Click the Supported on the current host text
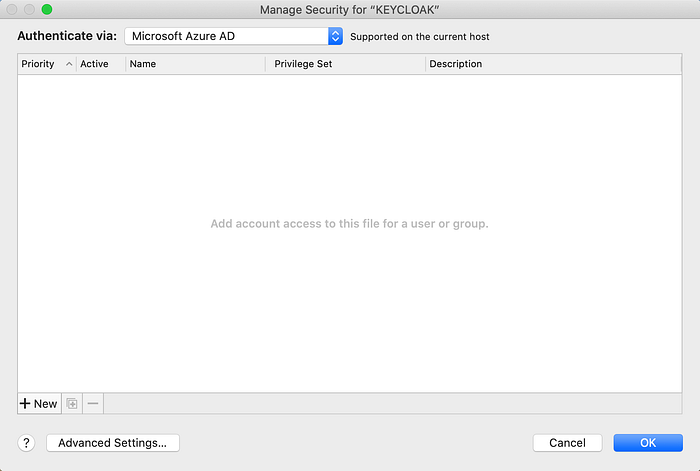The height and width of the screenshot is (471, 700). pyautogui.click(x=420, y=37)
